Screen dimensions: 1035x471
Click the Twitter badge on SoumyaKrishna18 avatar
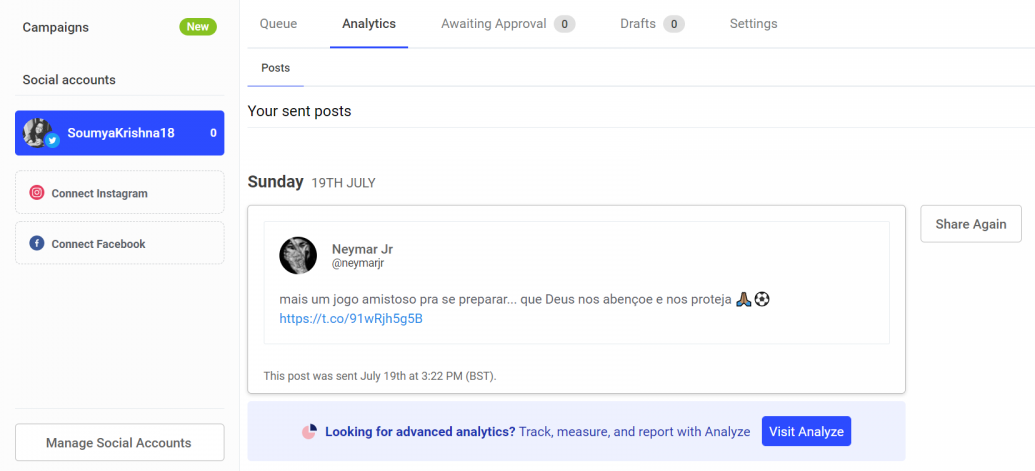click(x=53, y=141)
